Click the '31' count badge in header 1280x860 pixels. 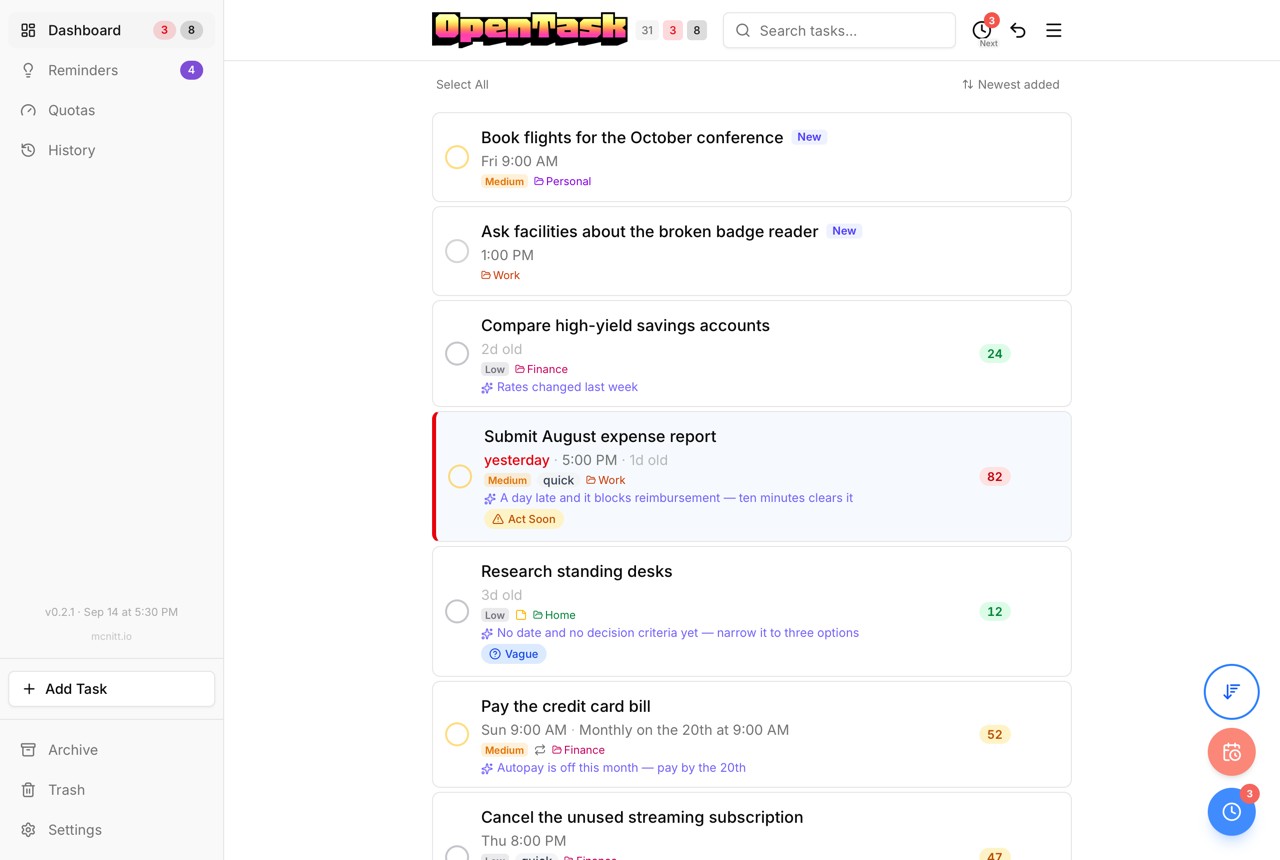647,30
